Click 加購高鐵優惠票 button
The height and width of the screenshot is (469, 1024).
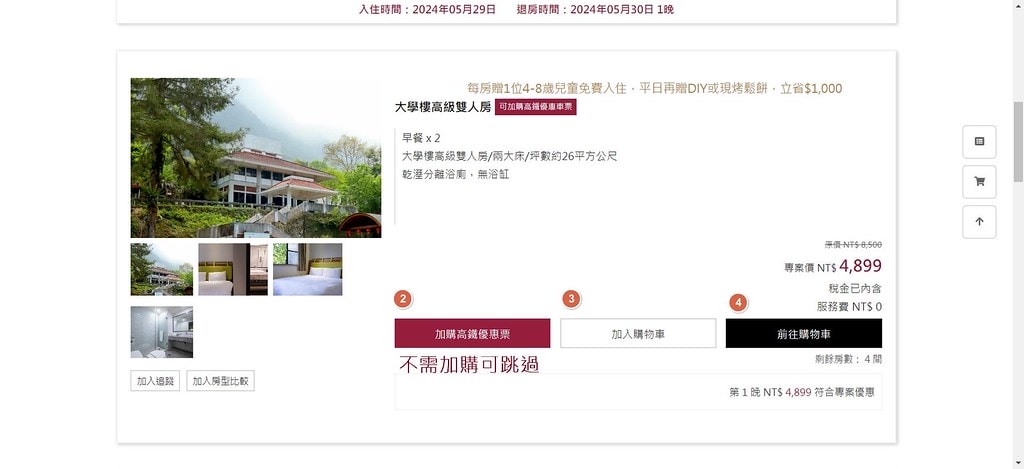(472, 333)
